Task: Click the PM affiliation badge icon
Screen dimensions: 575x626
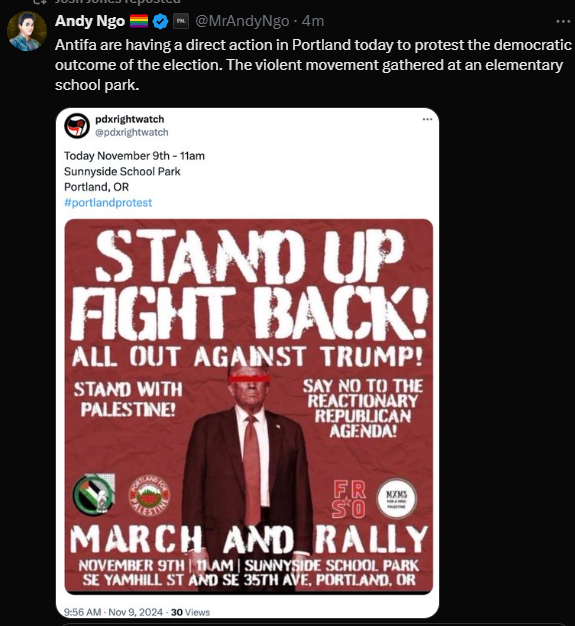Action: (x=181, y=21)
